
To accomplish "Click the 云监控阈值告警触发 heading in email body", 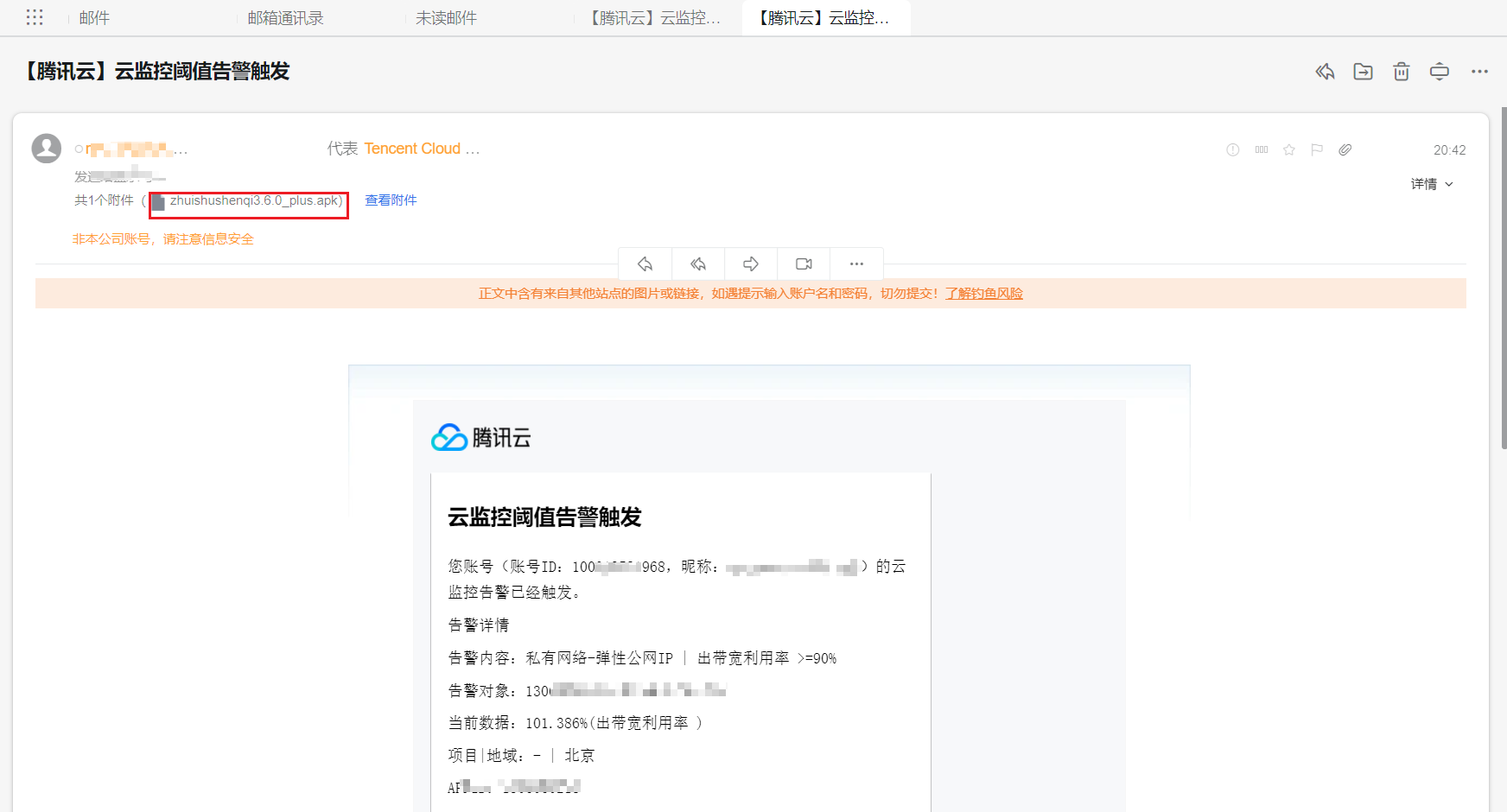I will click(x=544, y=517).
